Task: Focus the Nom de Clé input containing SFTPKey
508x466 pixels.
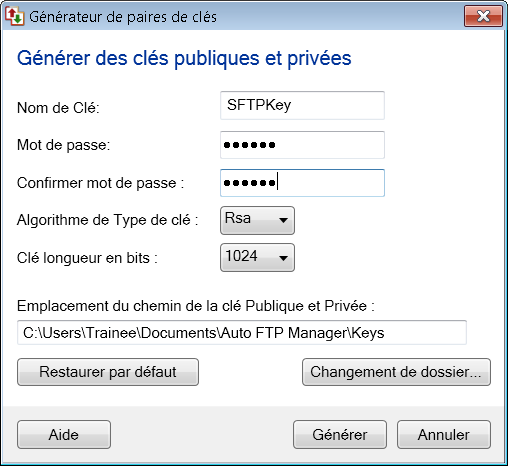Action: pos(302,105)
